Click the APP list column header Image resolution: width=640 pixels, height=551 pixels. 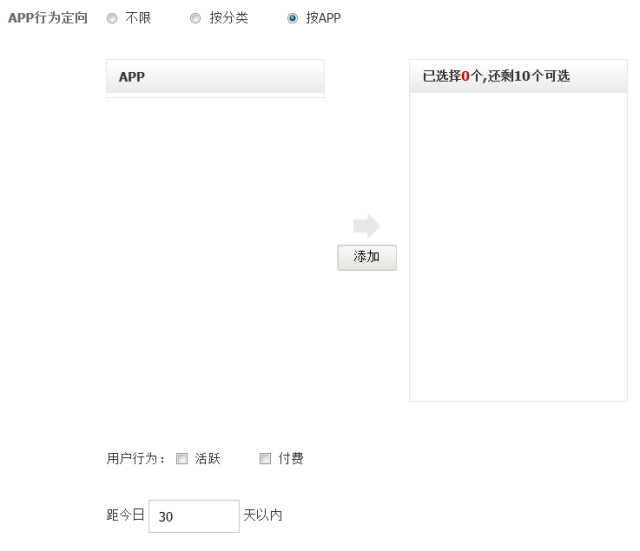click(x=215, y=77)
